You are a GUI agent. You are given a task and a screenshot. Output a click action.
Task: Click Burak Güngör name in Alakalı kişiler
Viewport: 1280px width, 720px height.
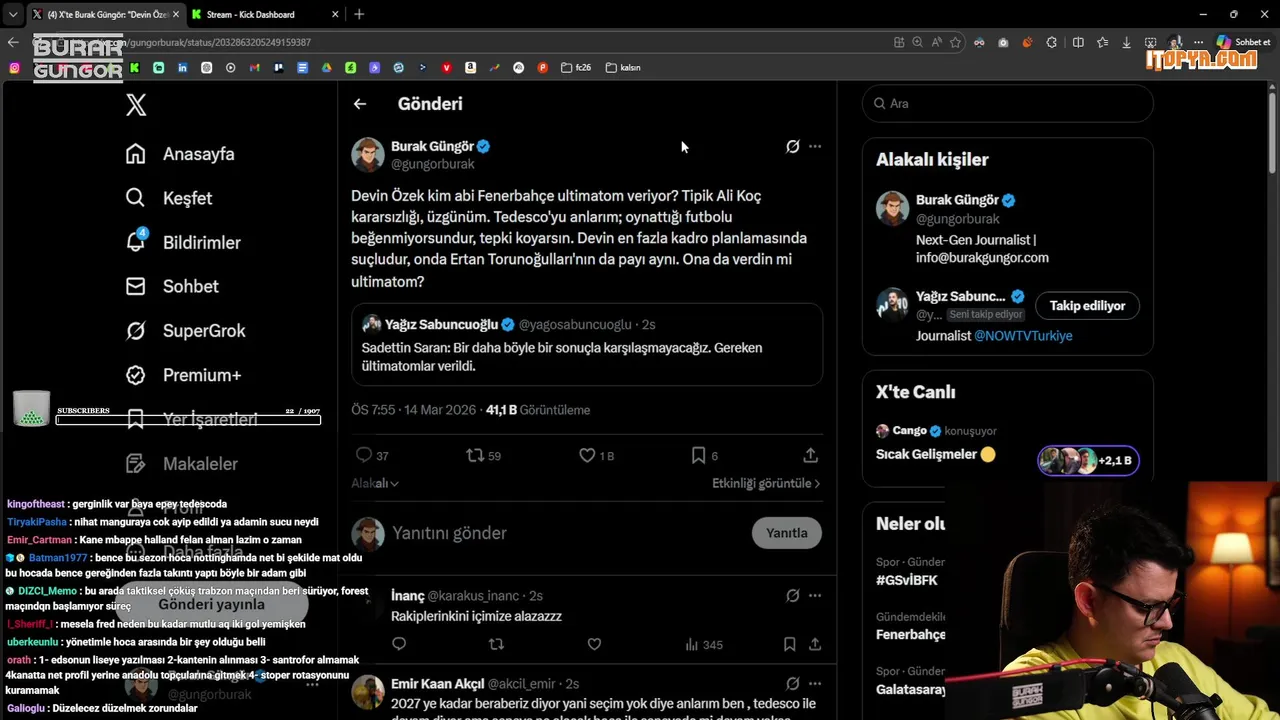click(957, 200)
